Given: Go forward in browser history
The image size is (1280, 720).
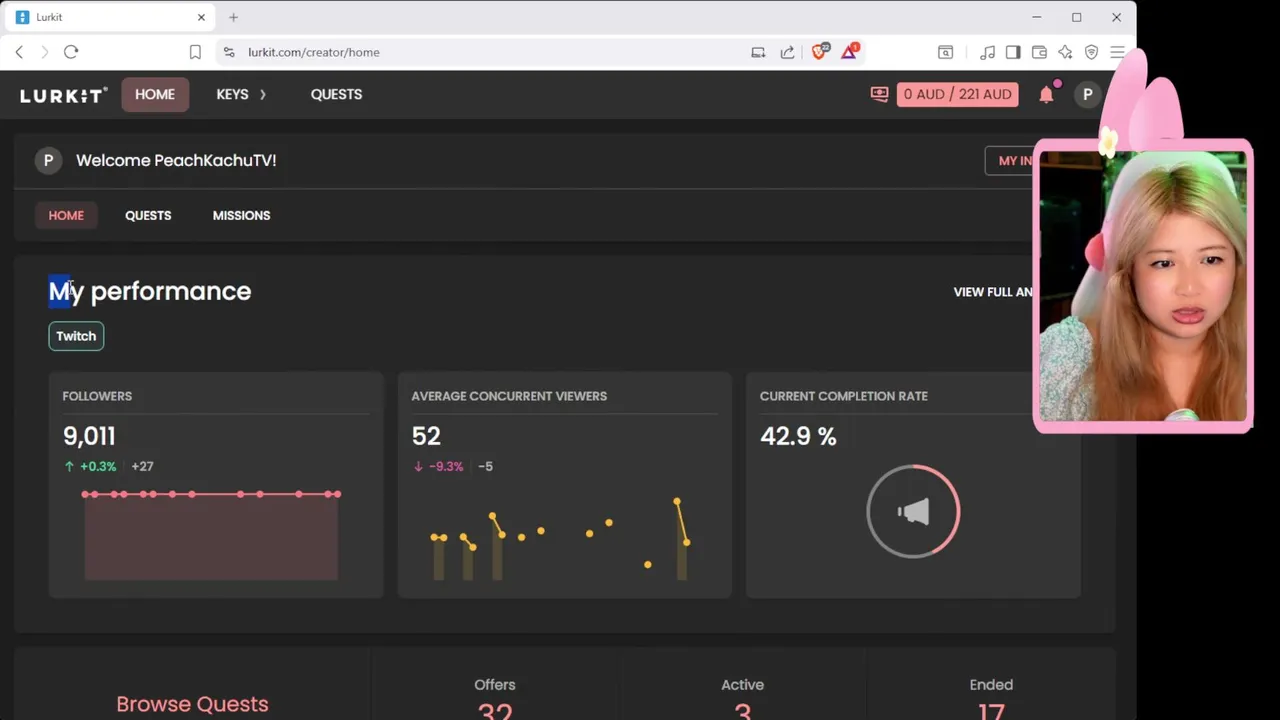Looking at the screenshot, I should [x=44, y=52].
